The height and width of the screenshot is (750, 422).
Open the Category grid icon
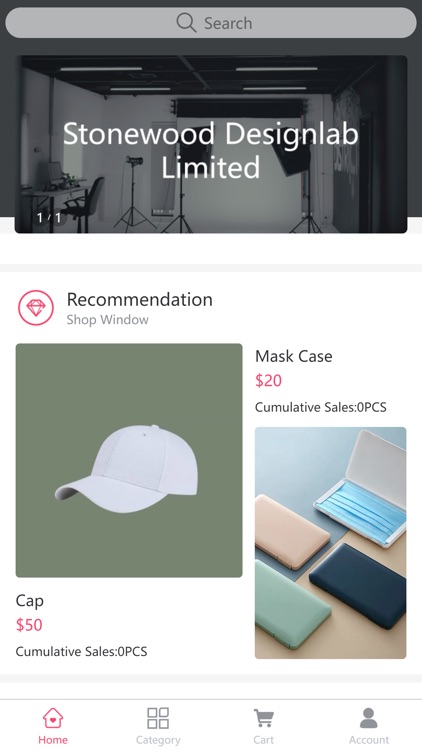click(x=158, y=718)
